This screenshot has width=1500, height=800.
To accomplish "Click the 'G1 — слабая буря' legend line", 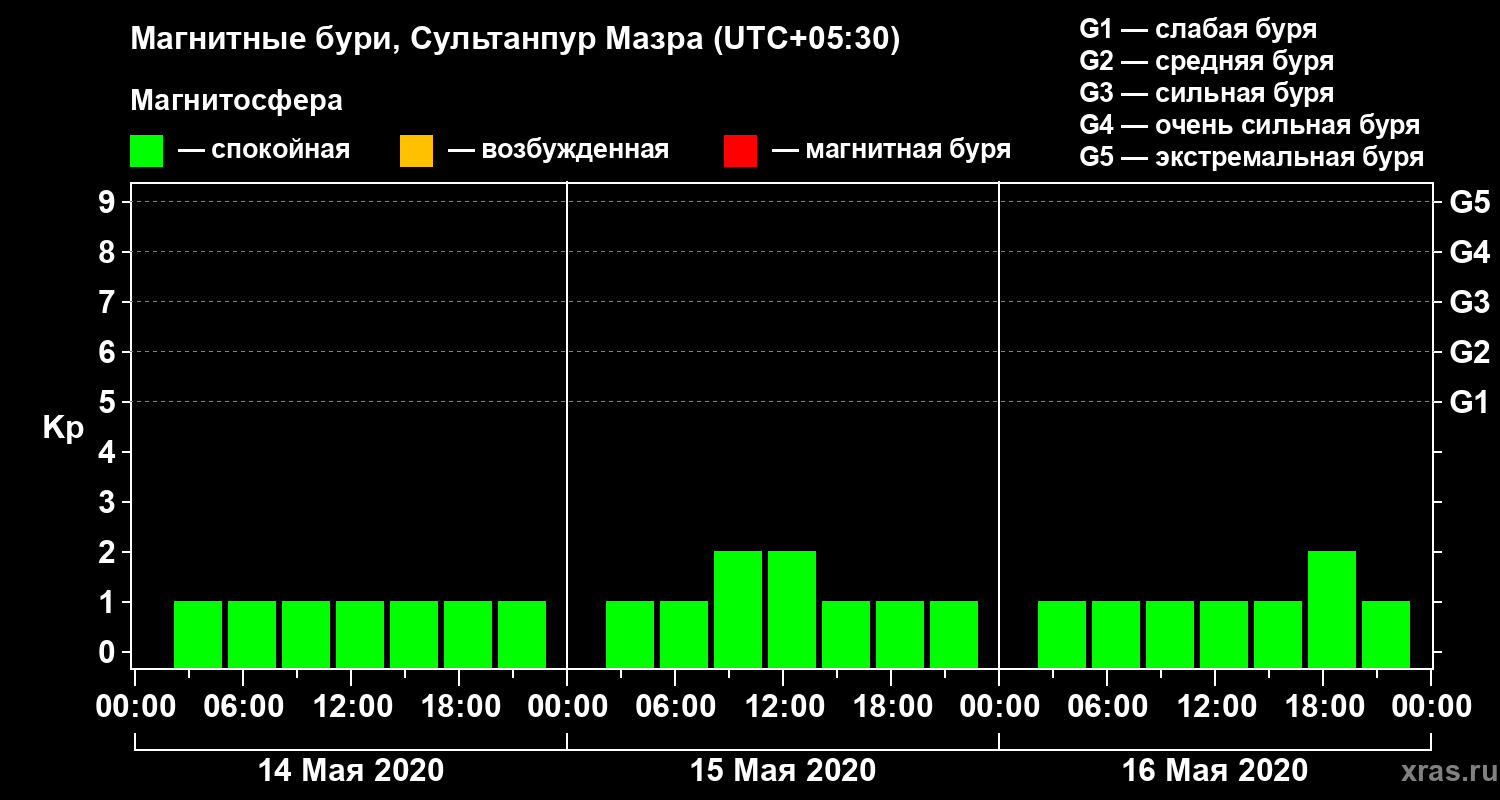I will (x=1198, y=29).
